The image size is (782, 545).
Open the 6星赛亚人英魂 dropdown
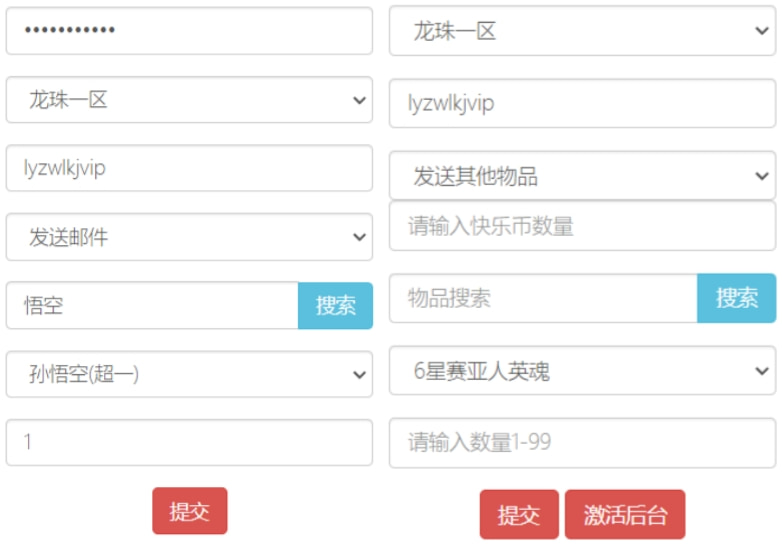point(582,371)
